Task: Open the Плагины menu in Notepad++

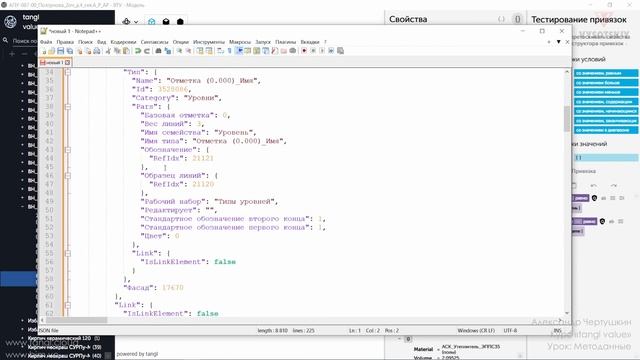Action: coord(285,42)
